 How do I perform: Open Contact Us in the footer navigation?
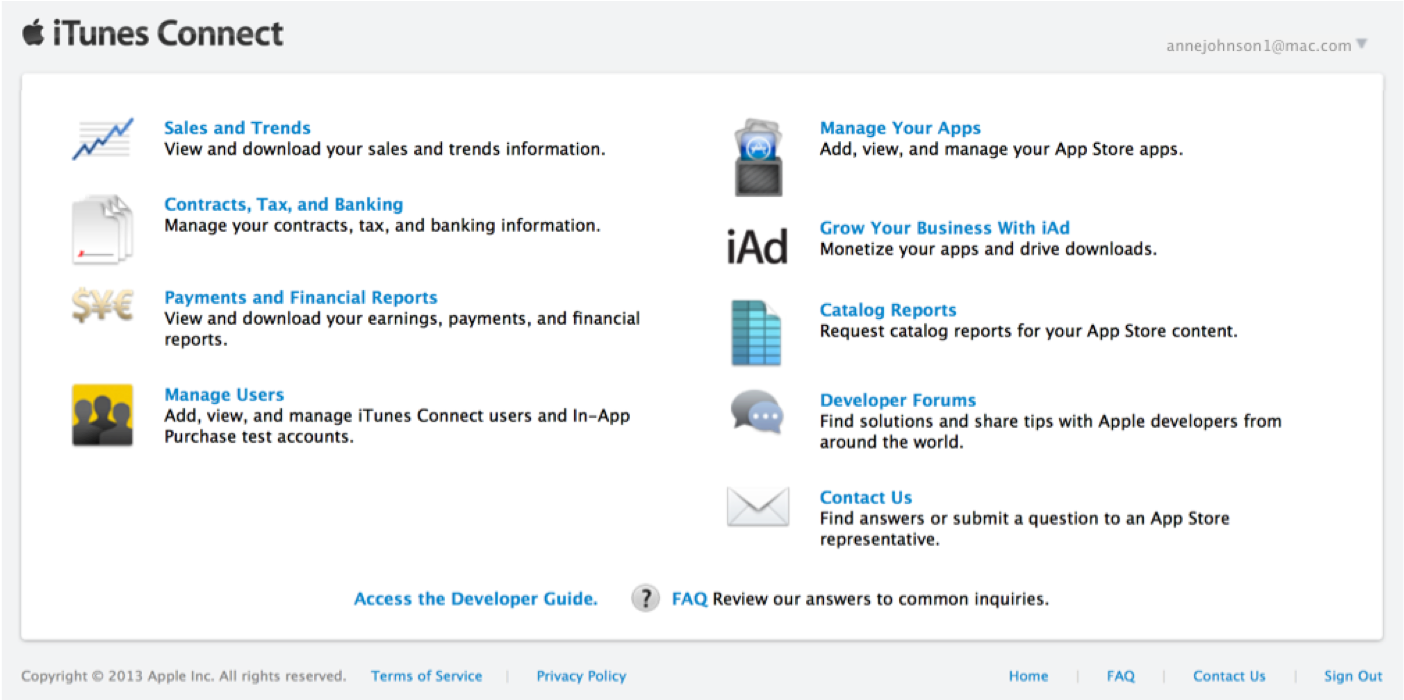[x=1229, y=676]
